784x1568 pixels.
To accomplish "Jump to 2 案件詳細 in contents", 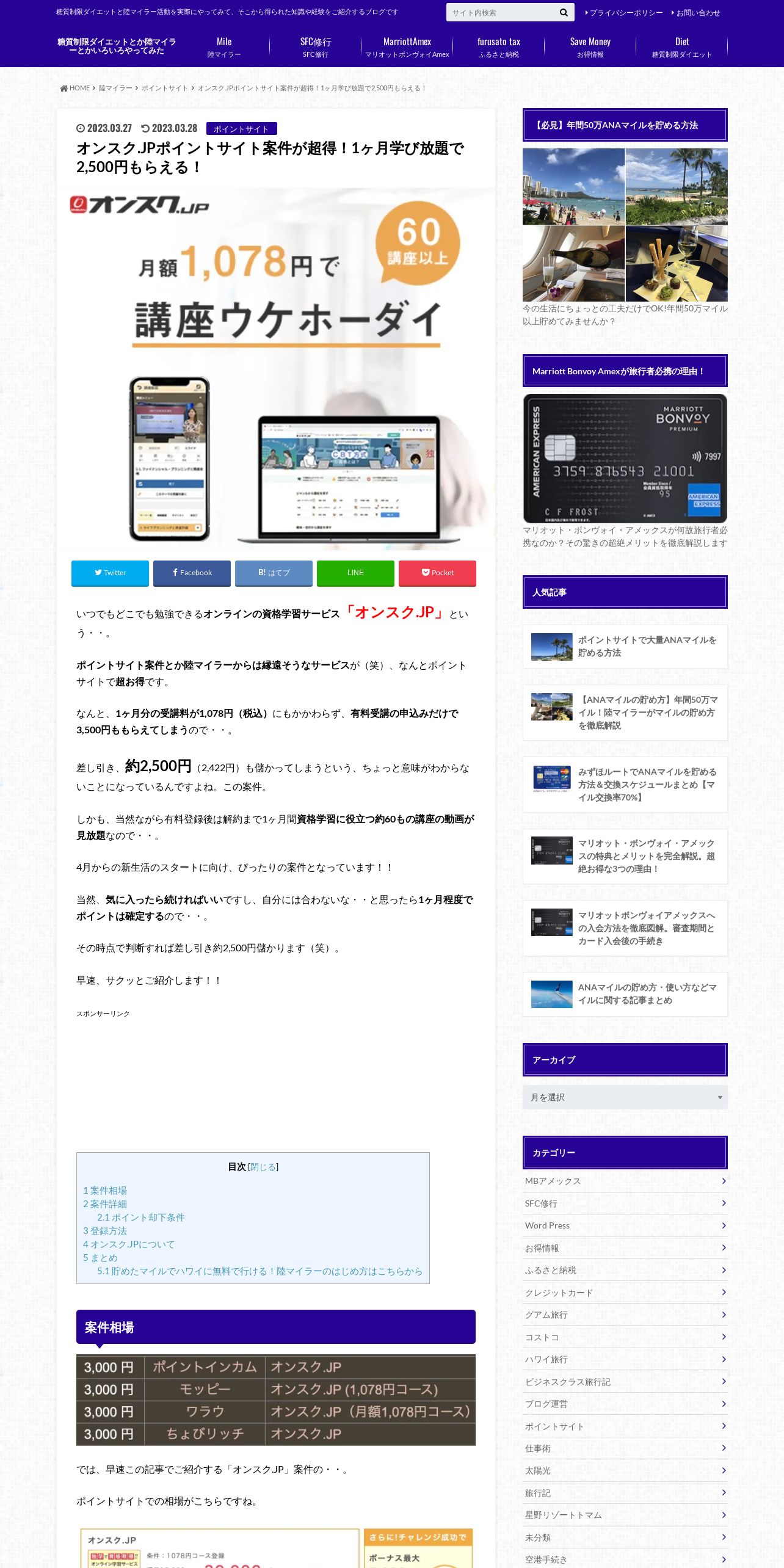I will 105,1204.
